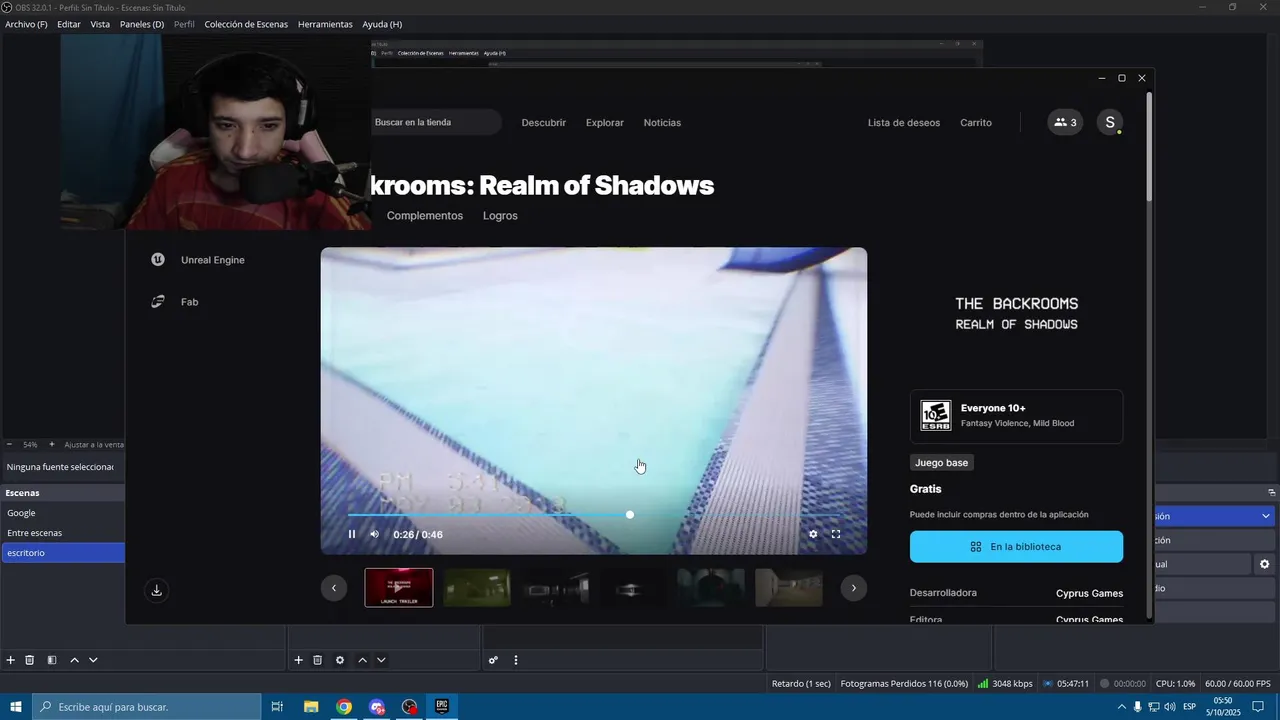Image resolution: width=1280 pixels, height=720 pixels.
Task: Open the Ajustar a la ventana scaling dropdown
Action: [93, 444]
